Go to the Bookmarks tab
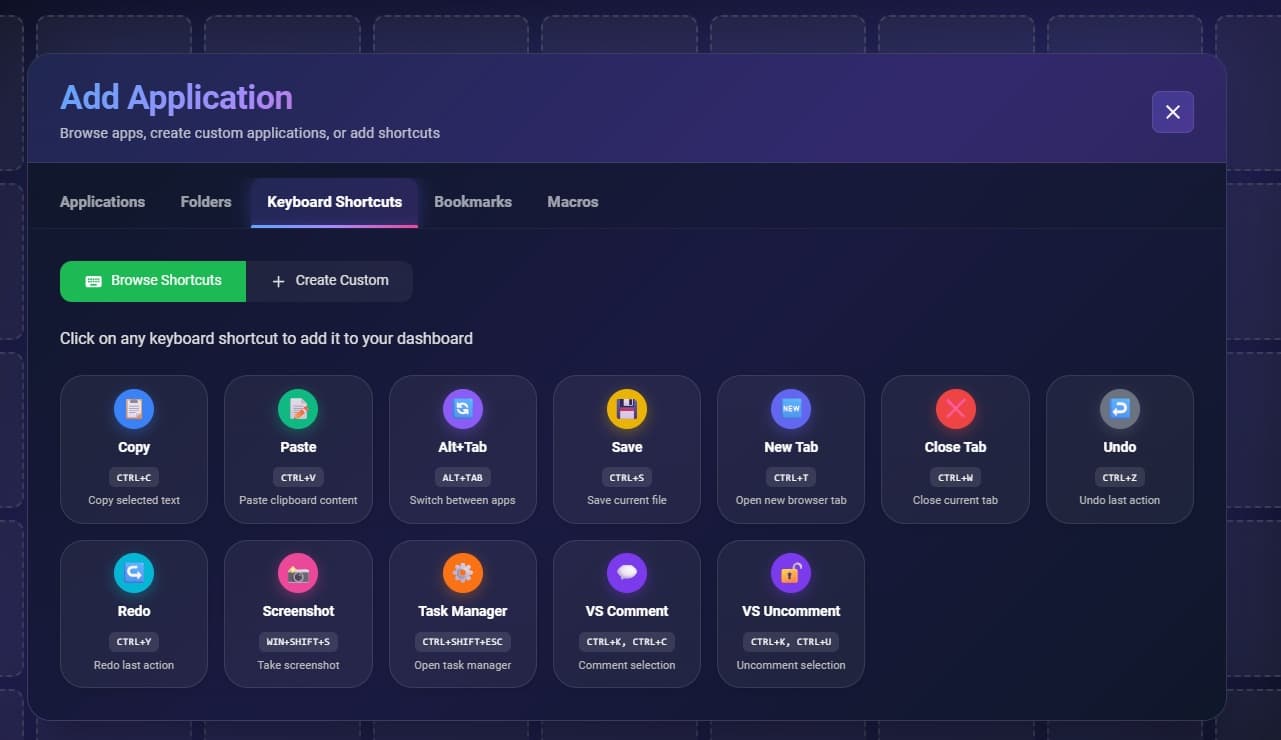1281x740 pixels. pyautogui.click(x=473, y=202)
